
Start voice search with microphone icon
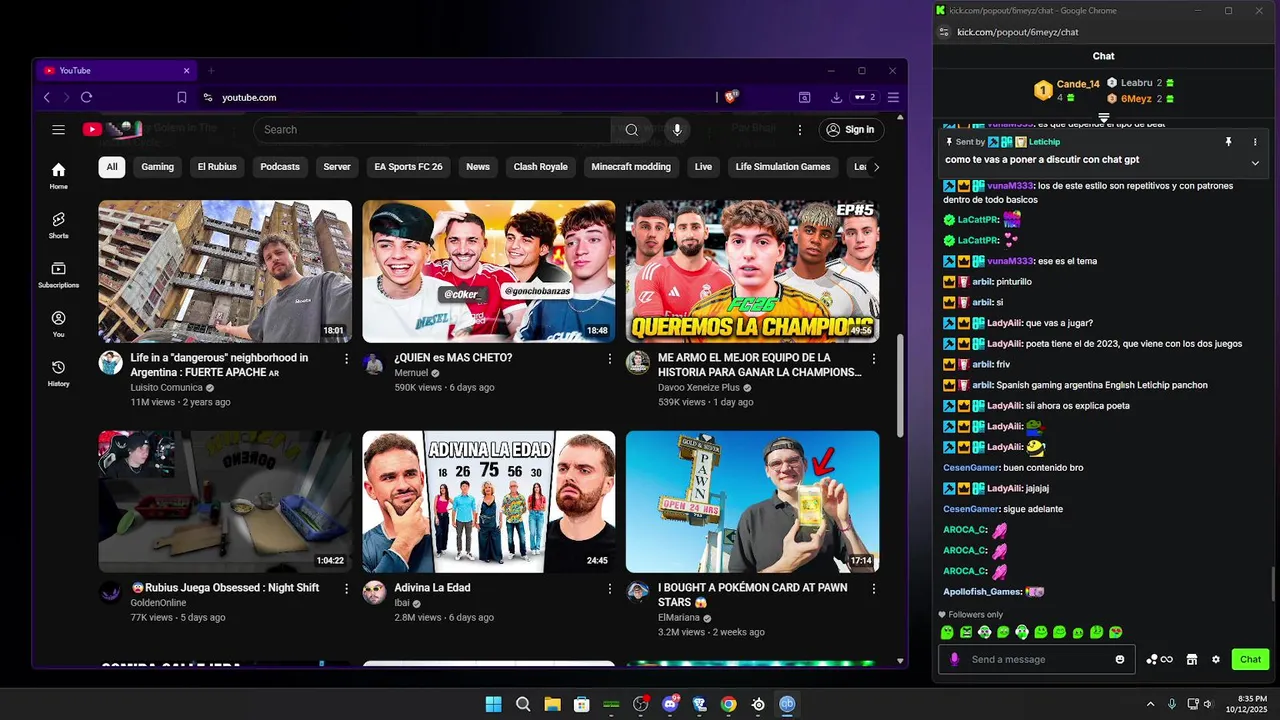pyautogui.click(x=677, y=129)
